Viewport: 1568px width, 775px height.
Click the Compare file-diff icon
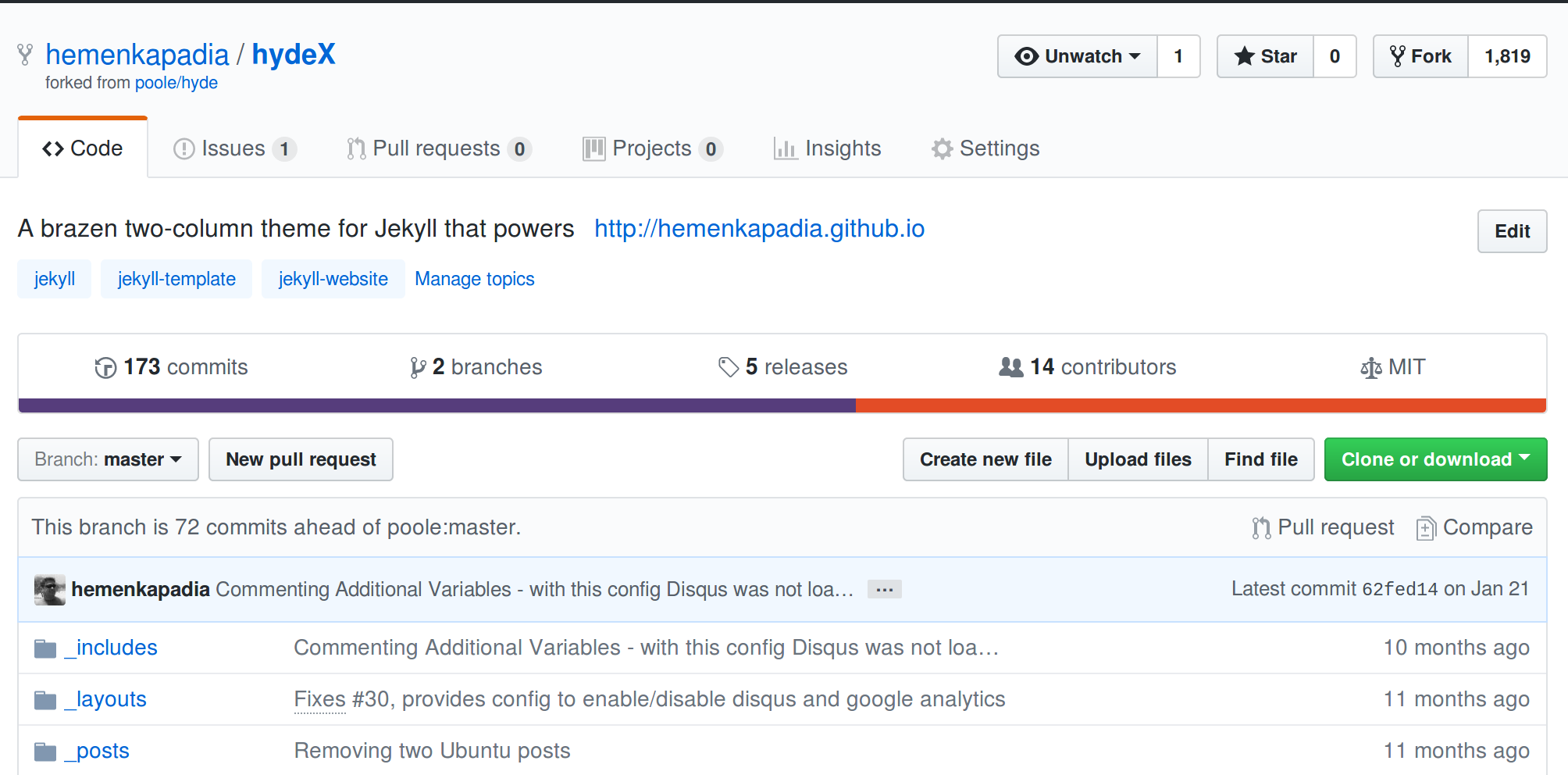1426,528
